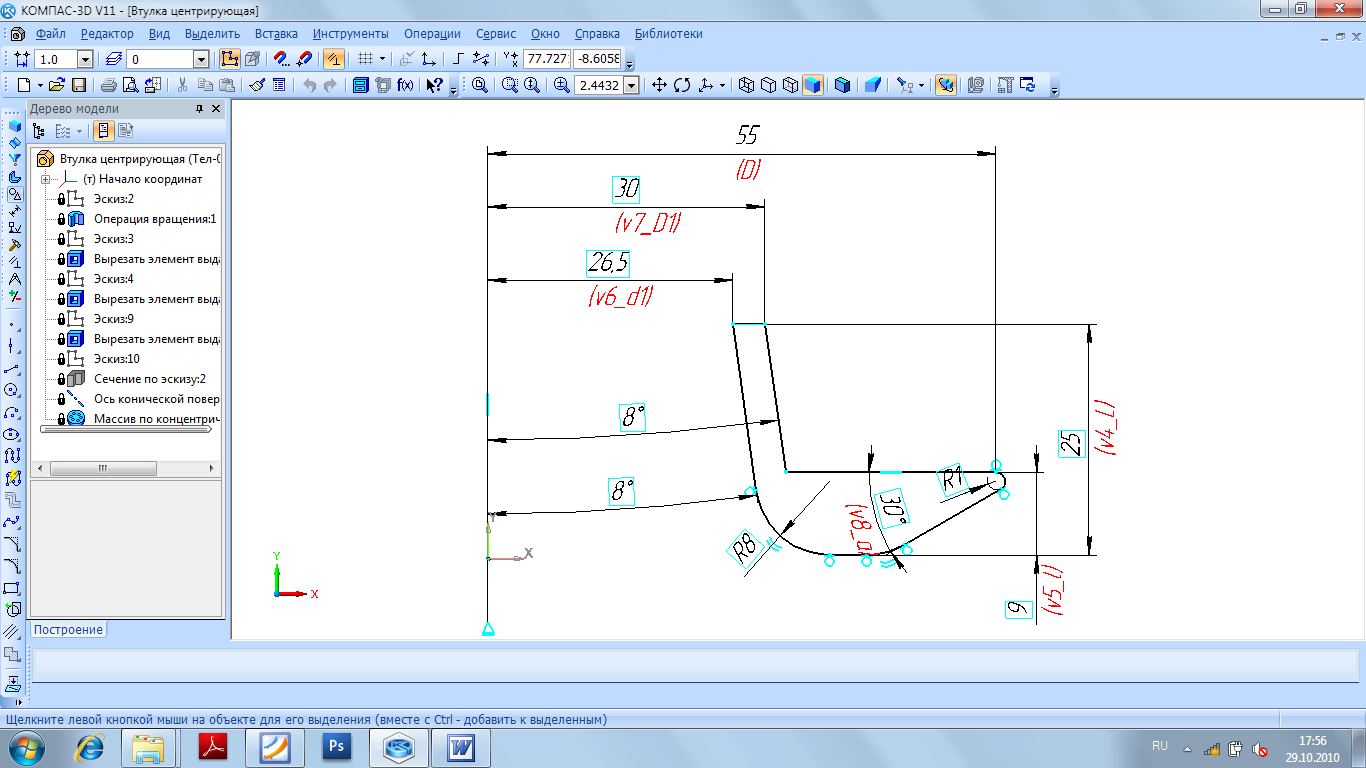Viewport: 1366px width, 768px height.
Task: Toggle parametric mode icon
Action: (x=334, y=59)
